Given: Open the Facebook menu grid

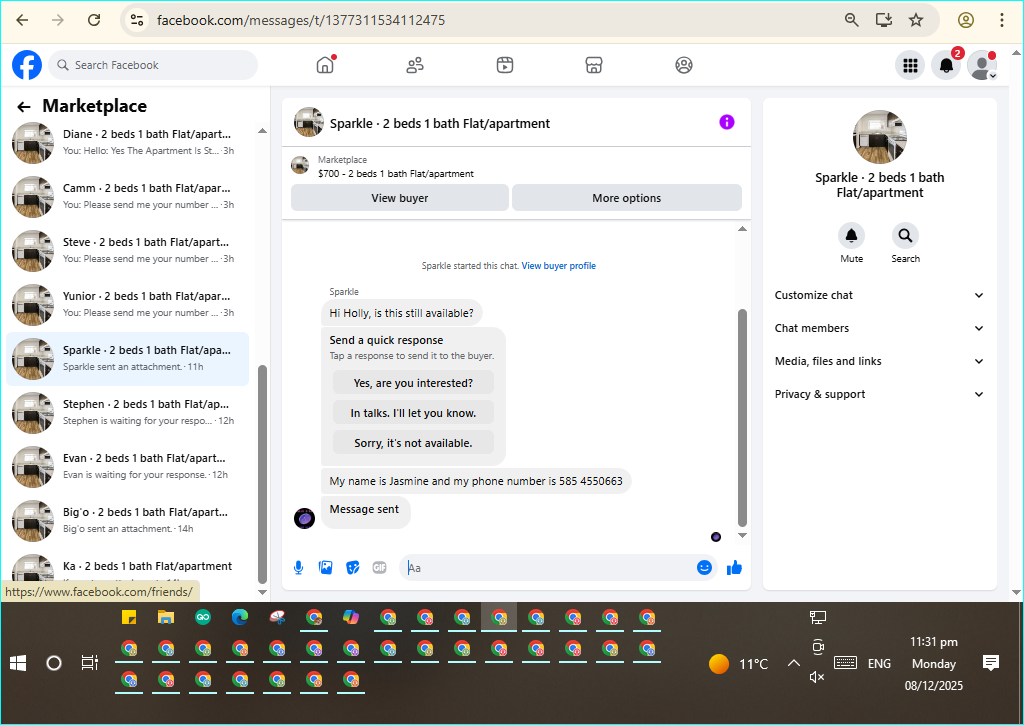Looking at the screenshot, I should (910, 65).
